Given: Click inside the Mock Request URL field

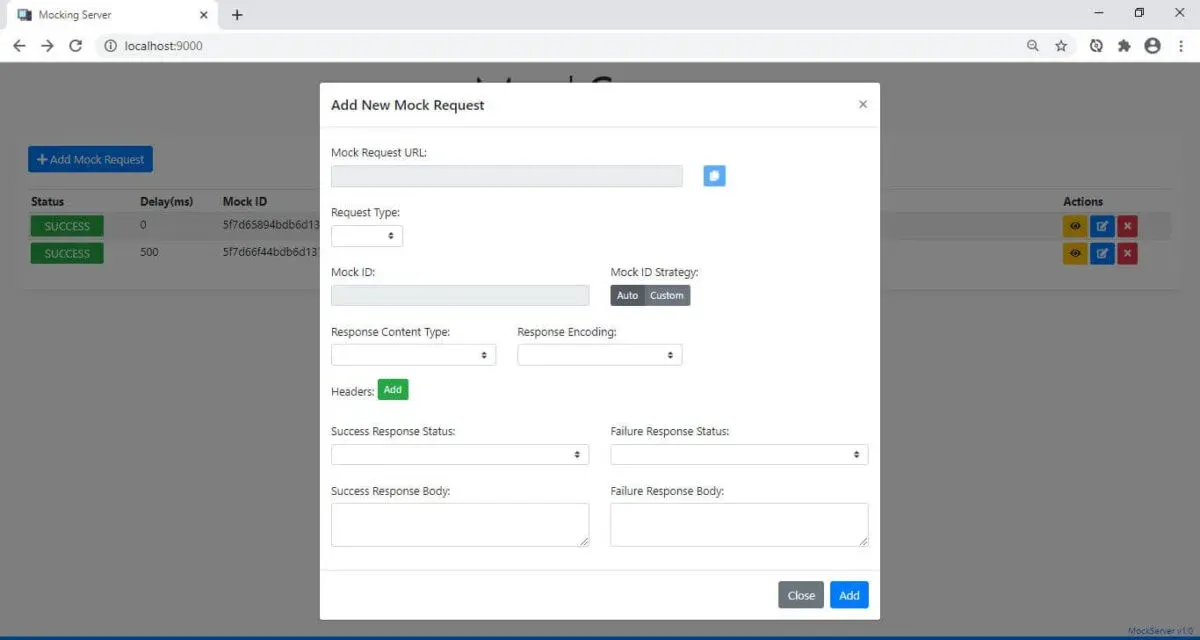Looking at the screenshot, I should [505, 175].
